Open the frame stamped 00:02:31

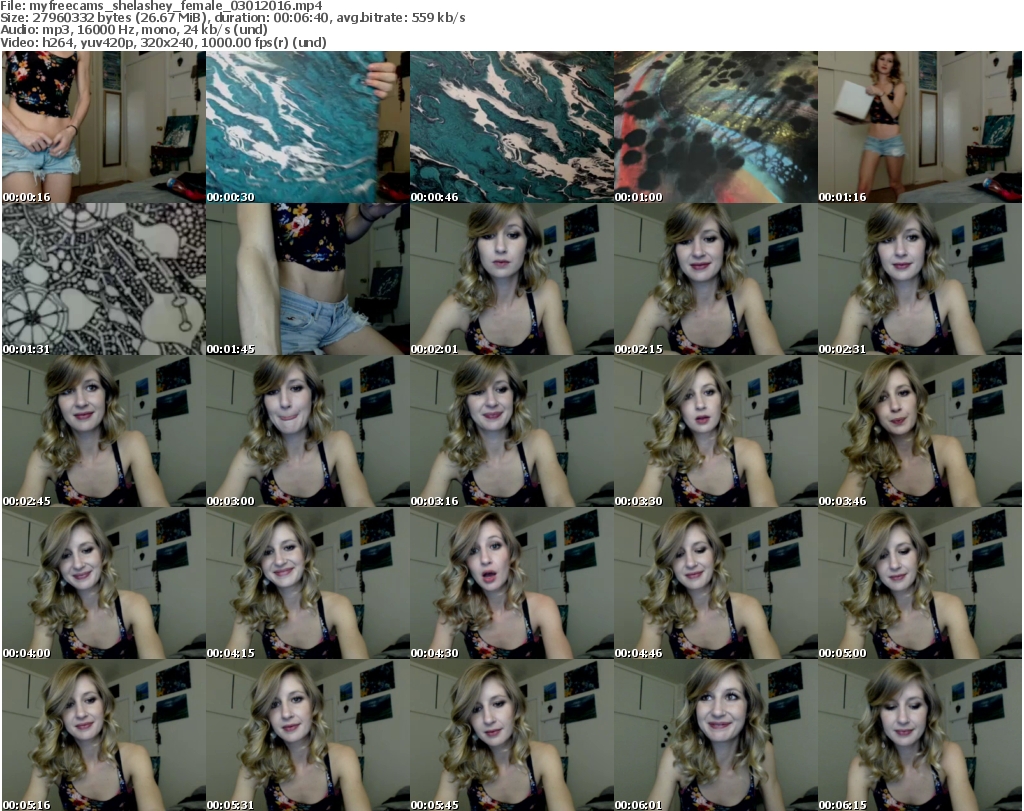pyautogui.click(x=920, y=279)
